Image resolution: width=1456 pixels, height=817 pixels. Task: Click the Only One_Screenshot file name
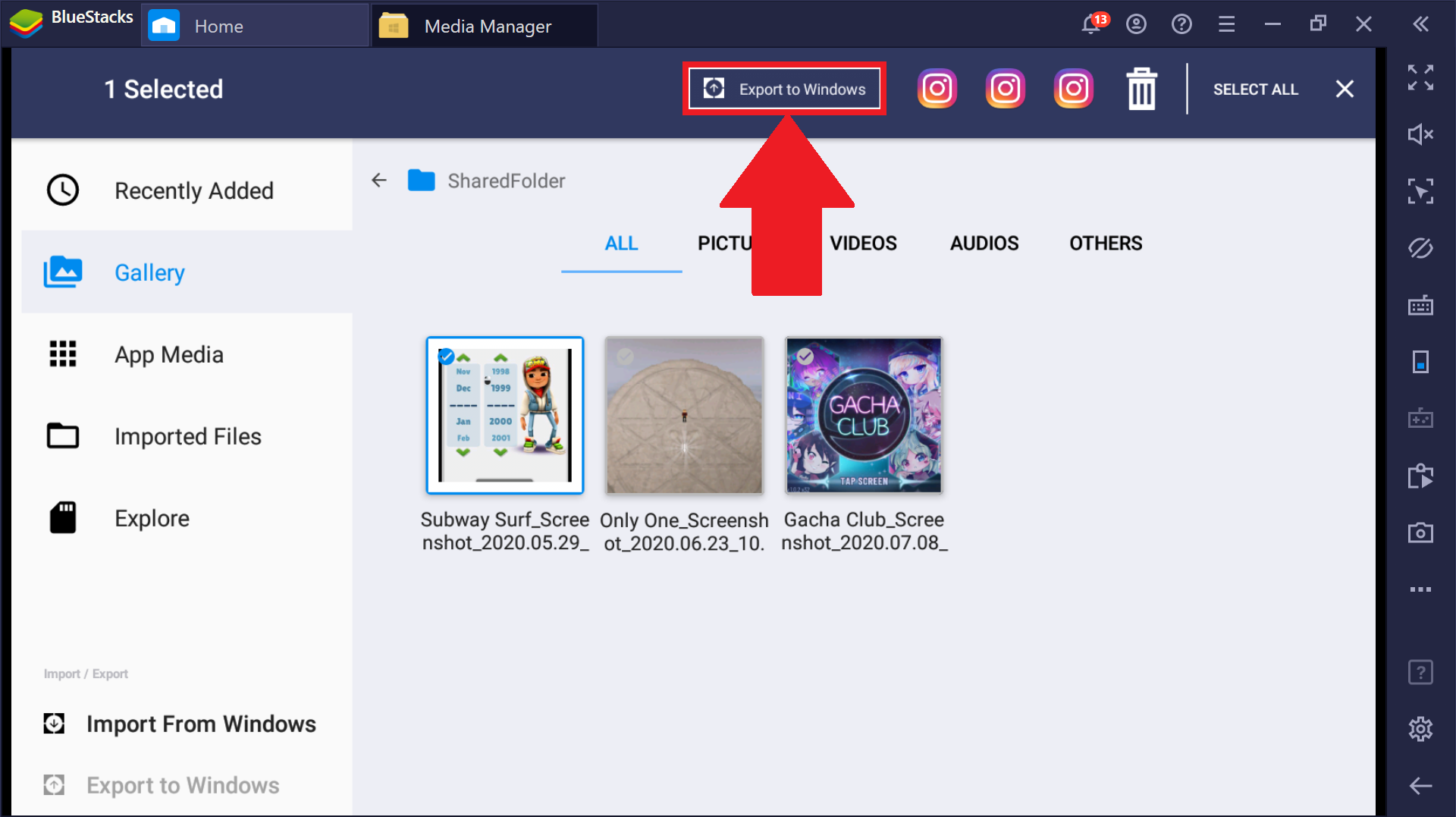pos(684,531)
